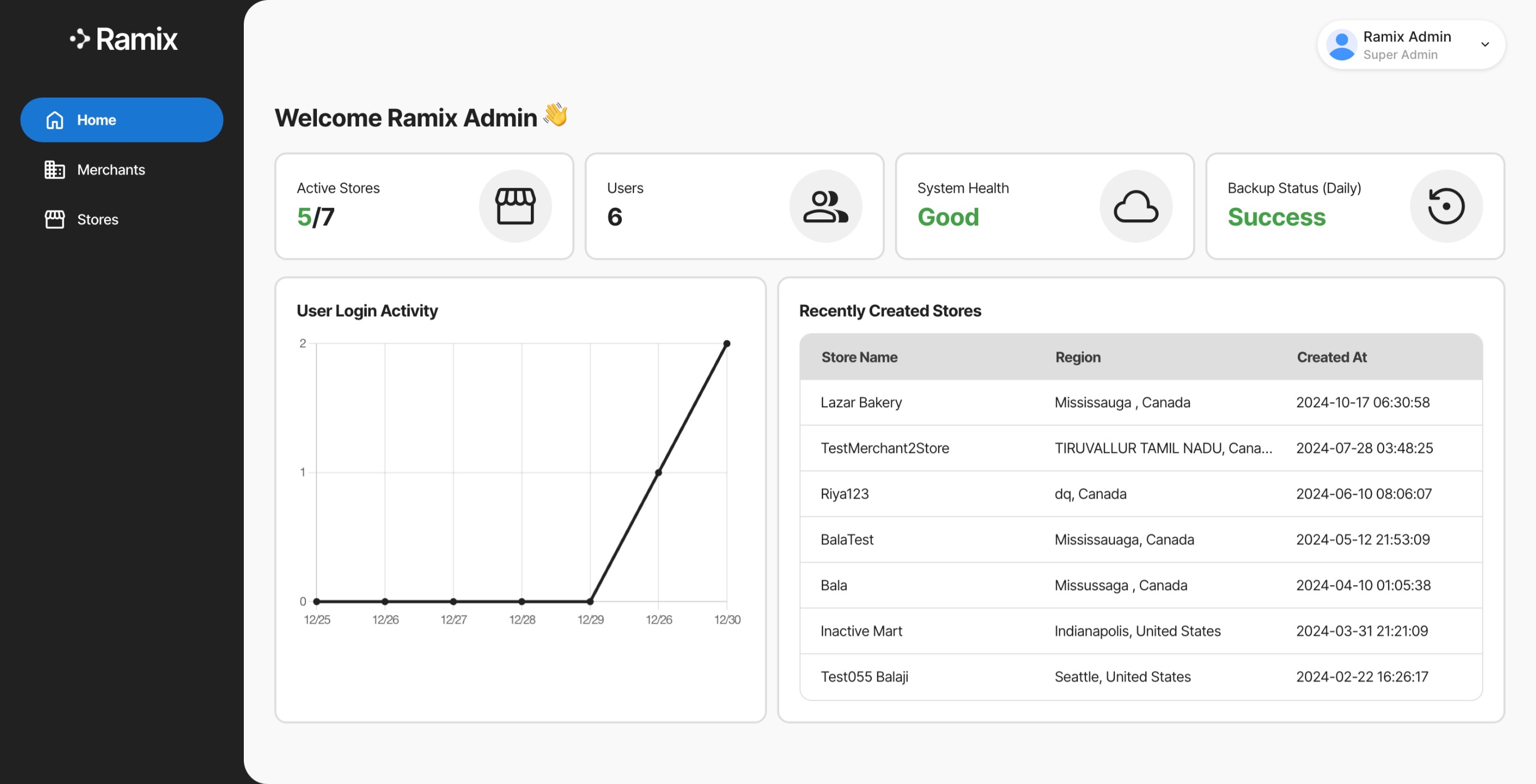
Task: Expand the Ramix Admin profile dropdown chevron
Action: 1484,45
